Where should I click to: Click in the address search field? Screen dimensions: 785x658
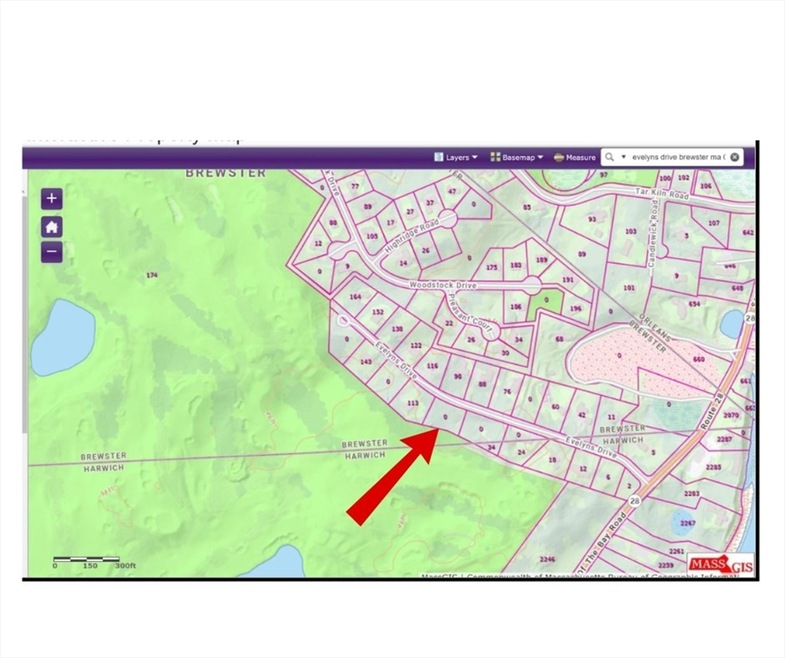(678, 157)
